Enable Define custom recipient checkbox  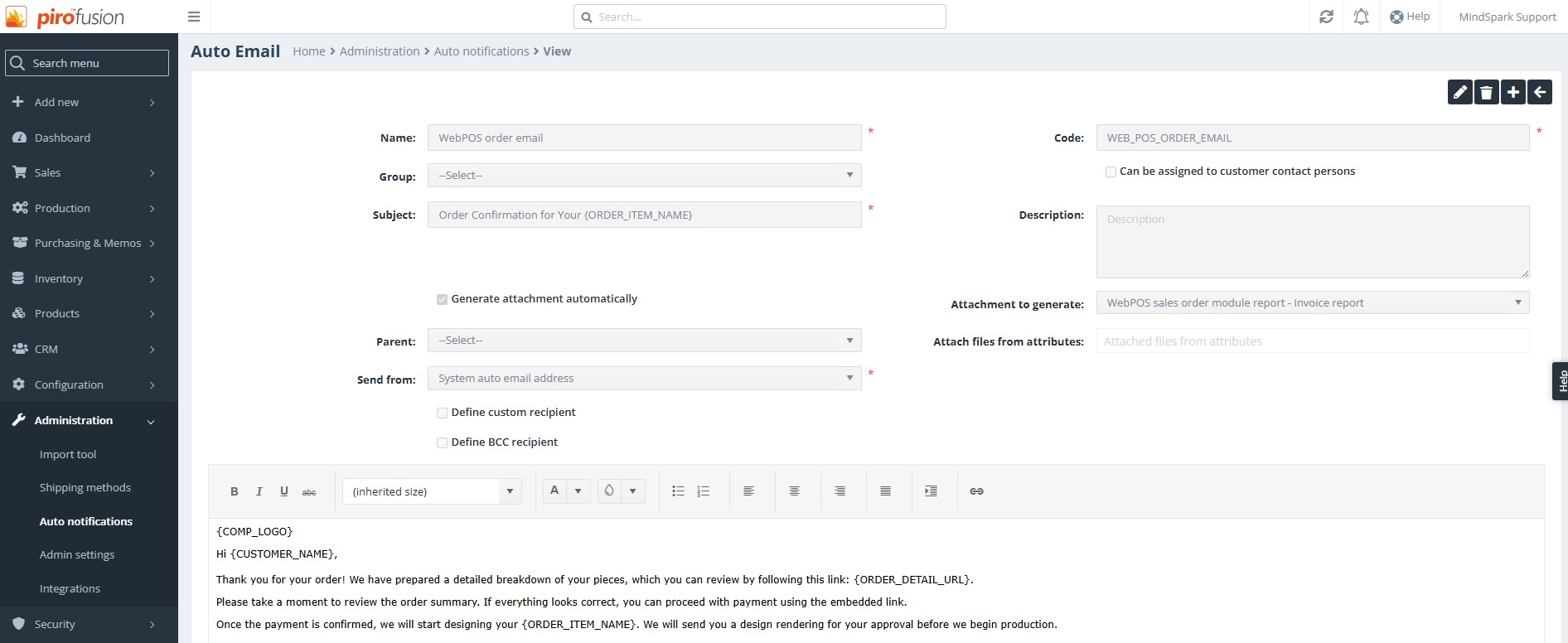point(443,413)
